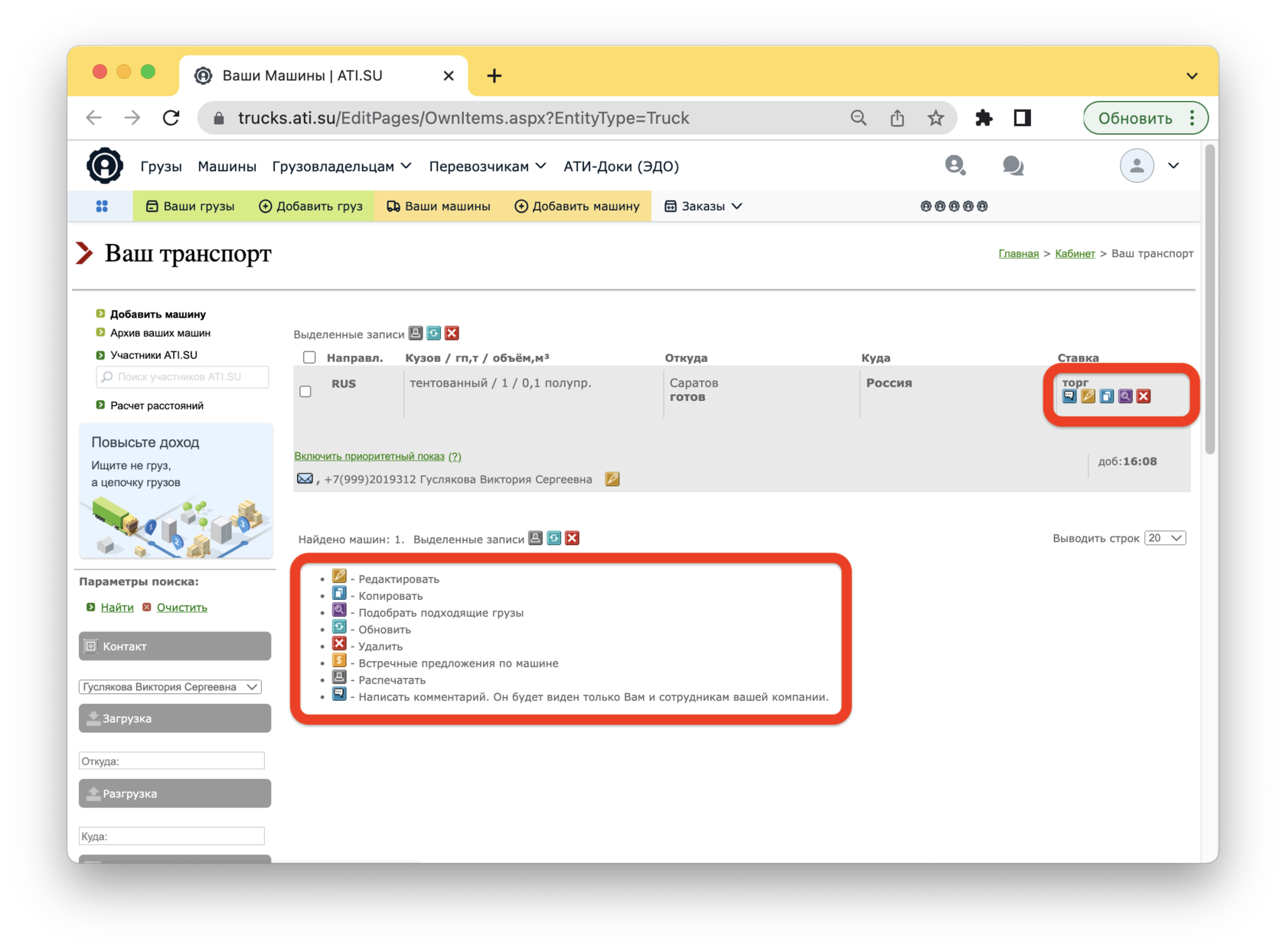Click the Очистить link
This screenshot has width=1286, height=952.
tap(182, 607)
